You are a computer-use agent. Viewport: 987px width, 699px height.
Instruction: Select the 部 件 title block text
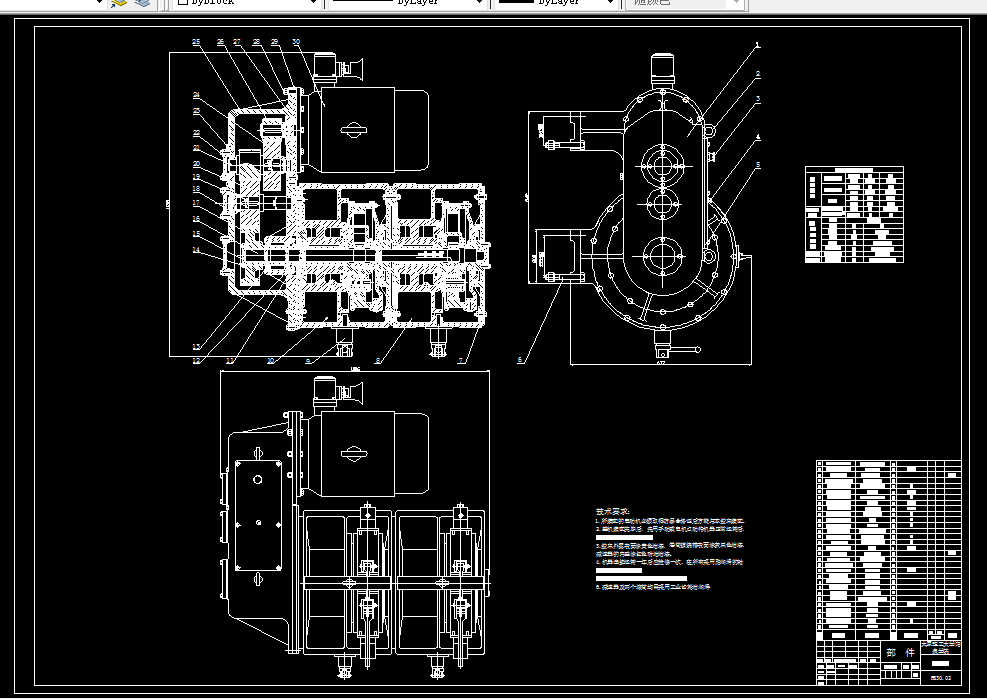tap(900, 652)
